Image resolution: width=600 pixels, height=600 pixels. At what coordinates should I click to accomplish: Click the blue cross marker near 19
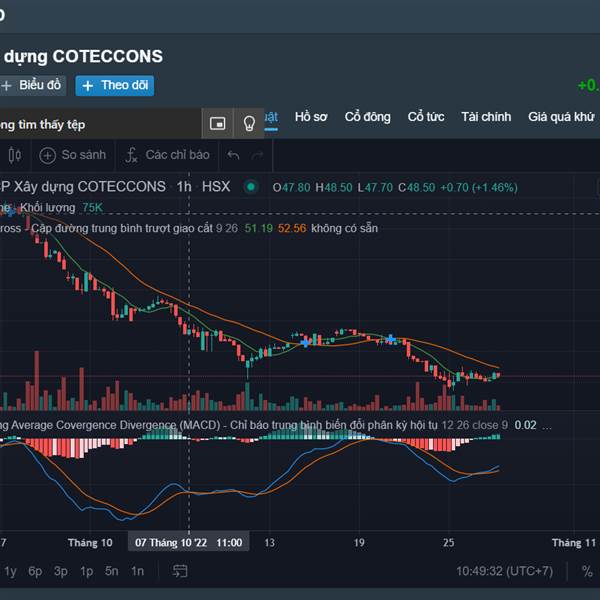click(x=391, y=339)
